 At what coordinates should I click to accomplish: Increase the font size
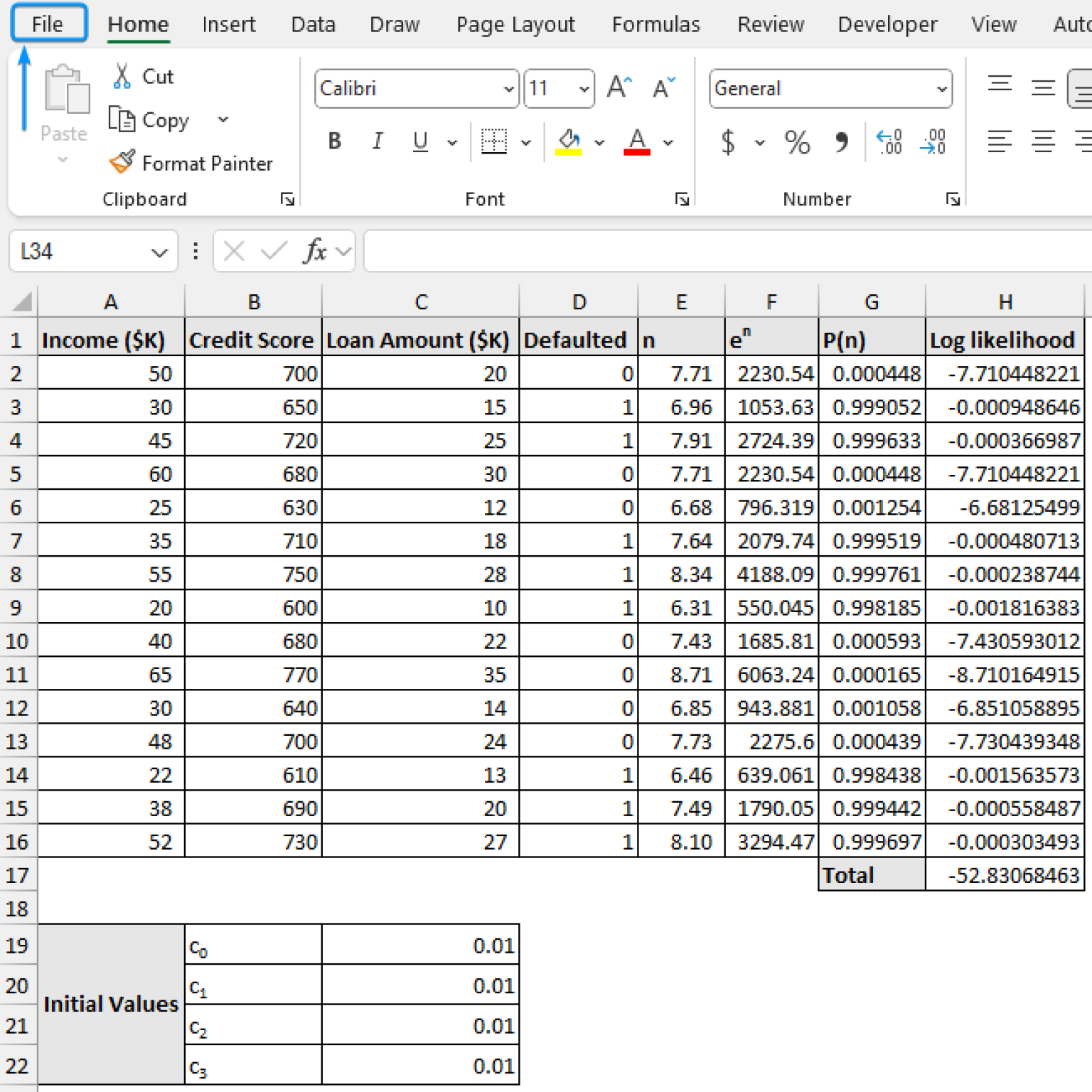618,85
